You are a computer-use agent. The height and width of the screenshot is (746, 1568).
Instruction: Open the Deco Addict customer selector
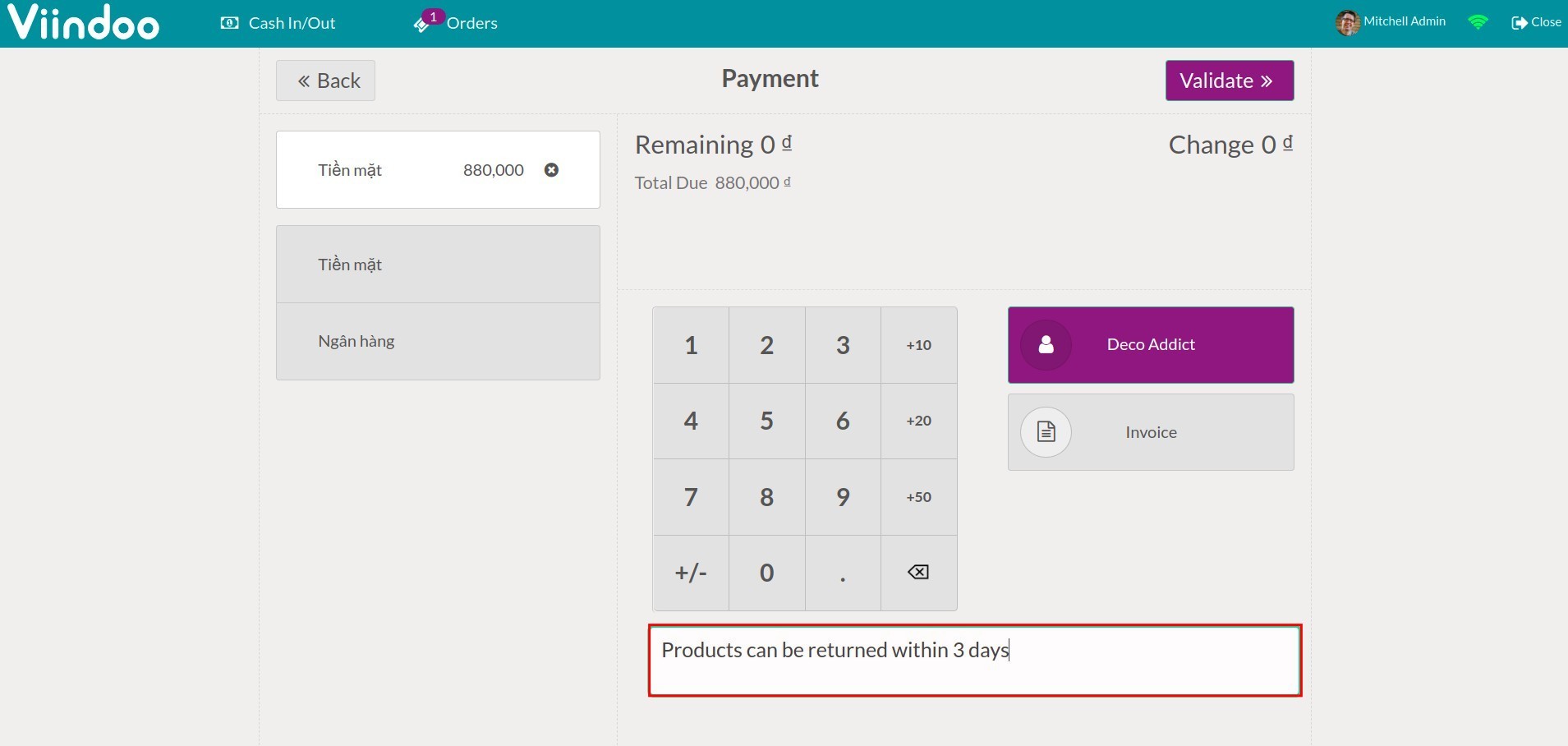click(1149, 344)
